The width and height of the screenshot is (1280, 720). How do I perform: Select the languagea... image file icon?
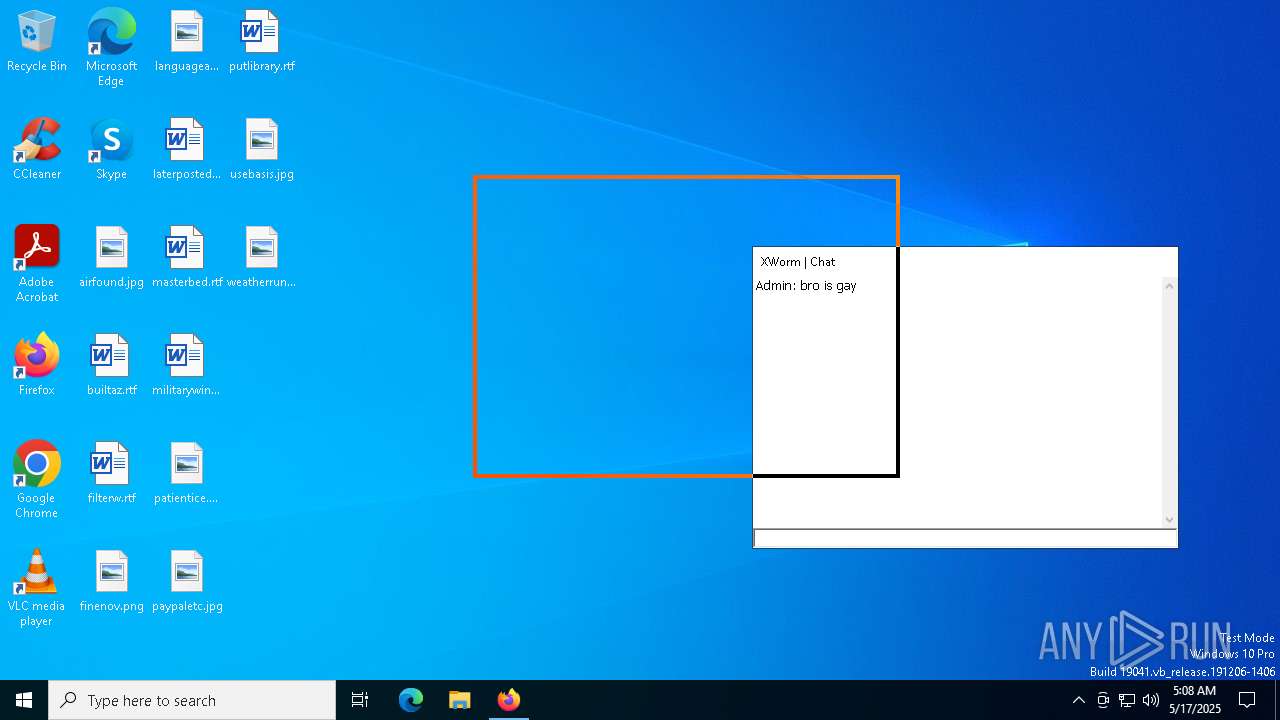tap(186, 42)
